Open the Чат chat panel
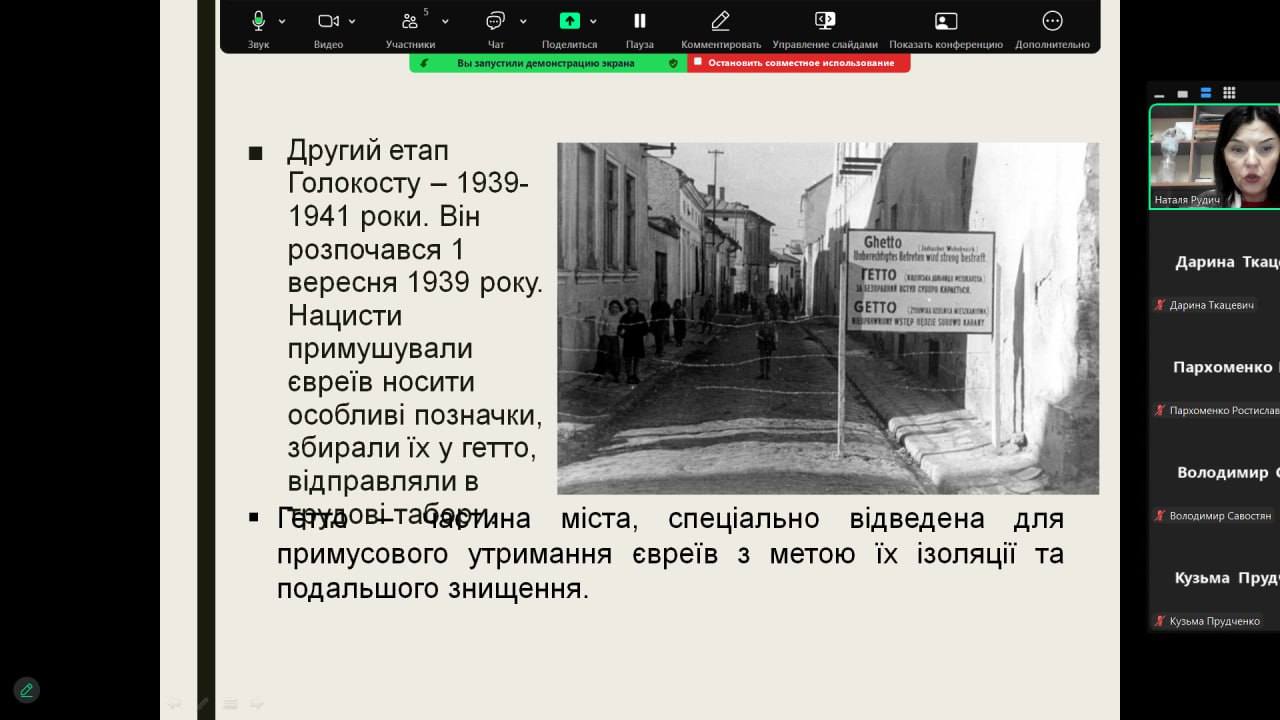The image size is (1280, 720). tap(495, 21)
